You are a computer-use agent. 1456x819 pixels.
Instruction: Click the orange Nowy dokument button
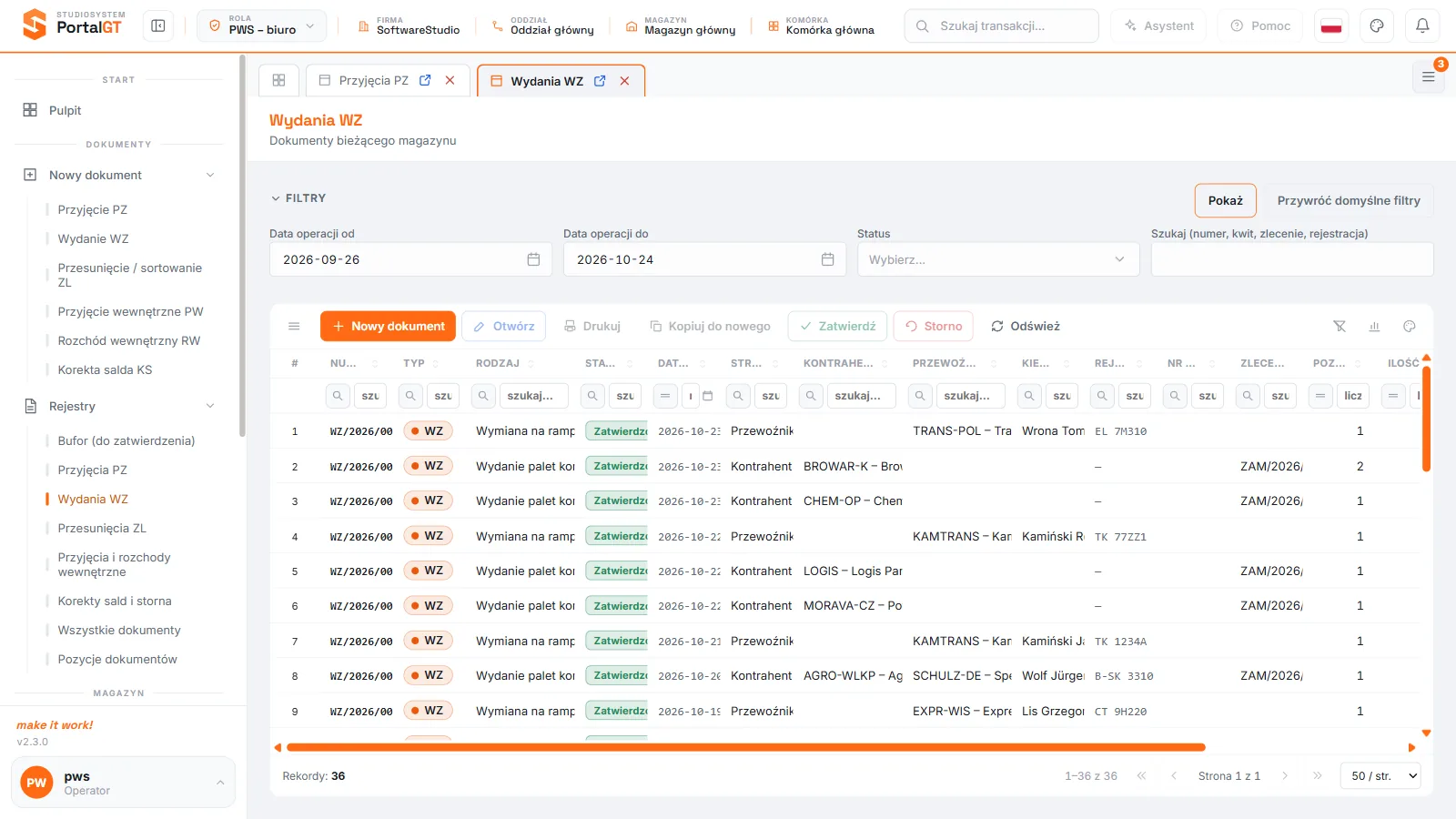(388, 326)
